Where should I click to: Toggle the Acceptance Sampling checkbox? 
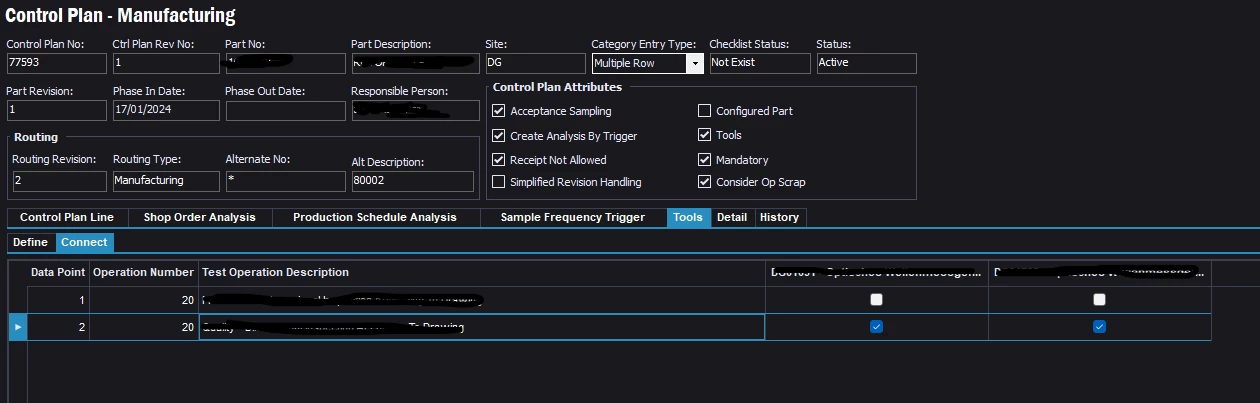coord(499,111)
